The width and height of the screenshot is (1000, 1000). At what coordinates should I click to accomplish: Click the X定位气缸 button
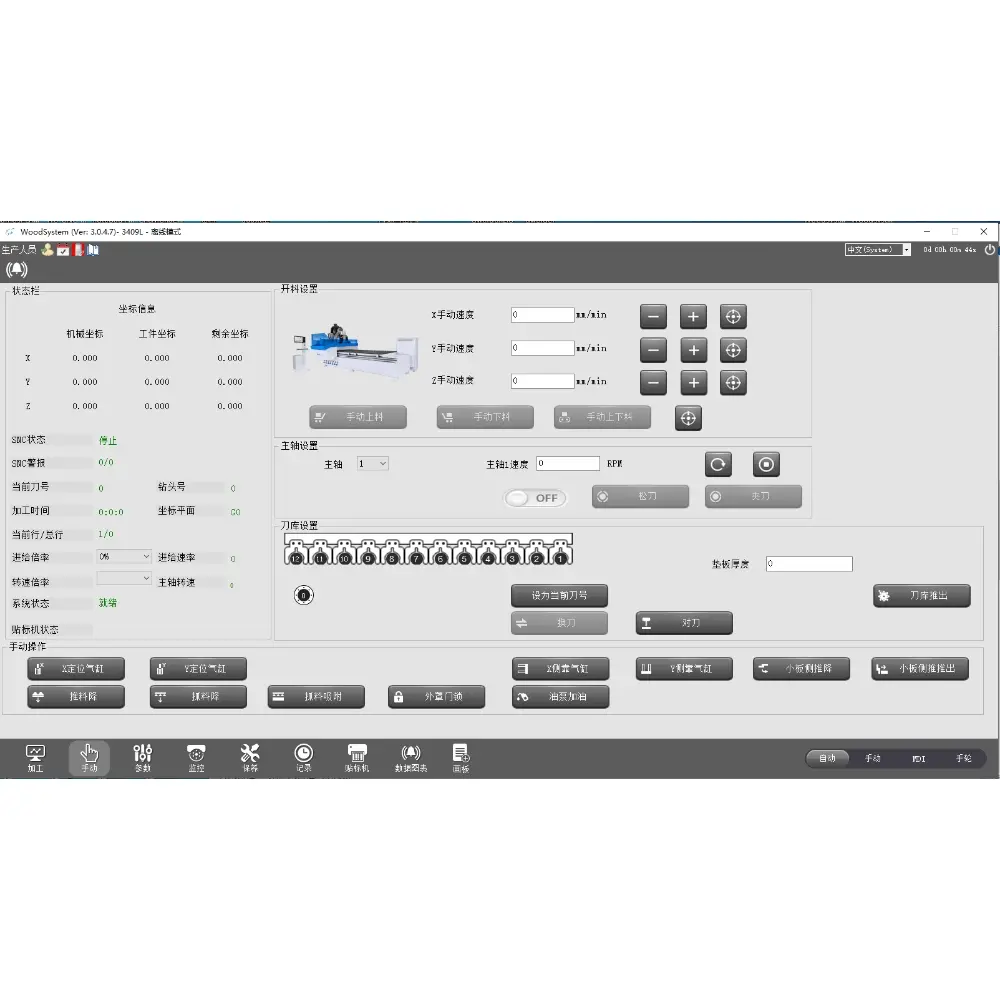point(76,668)
